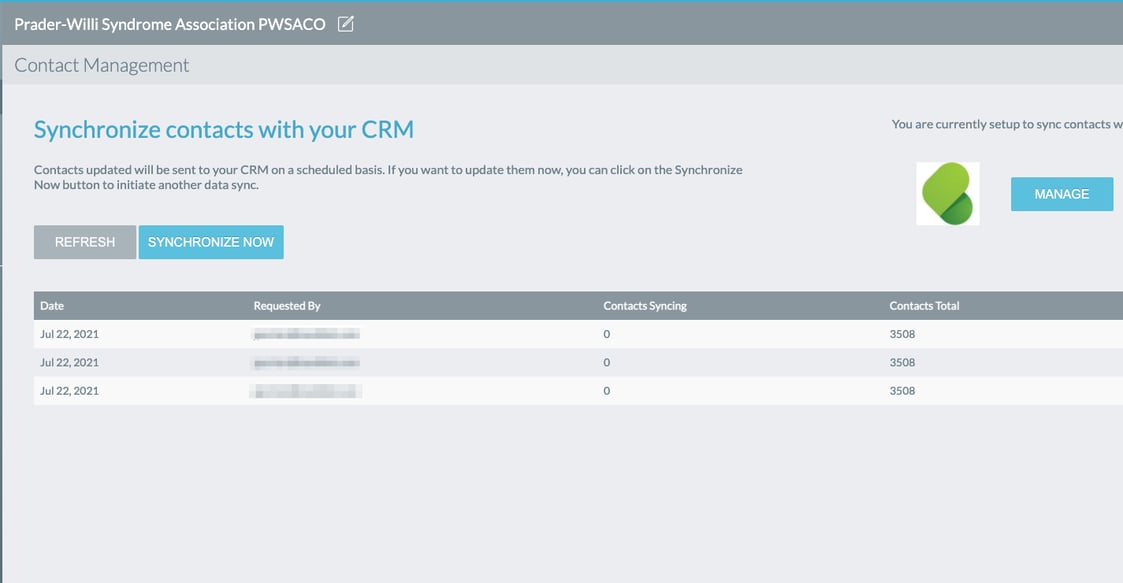Select the Contact Management header
Viewport: 1123px width, 583px height.
tap(101, 64)
